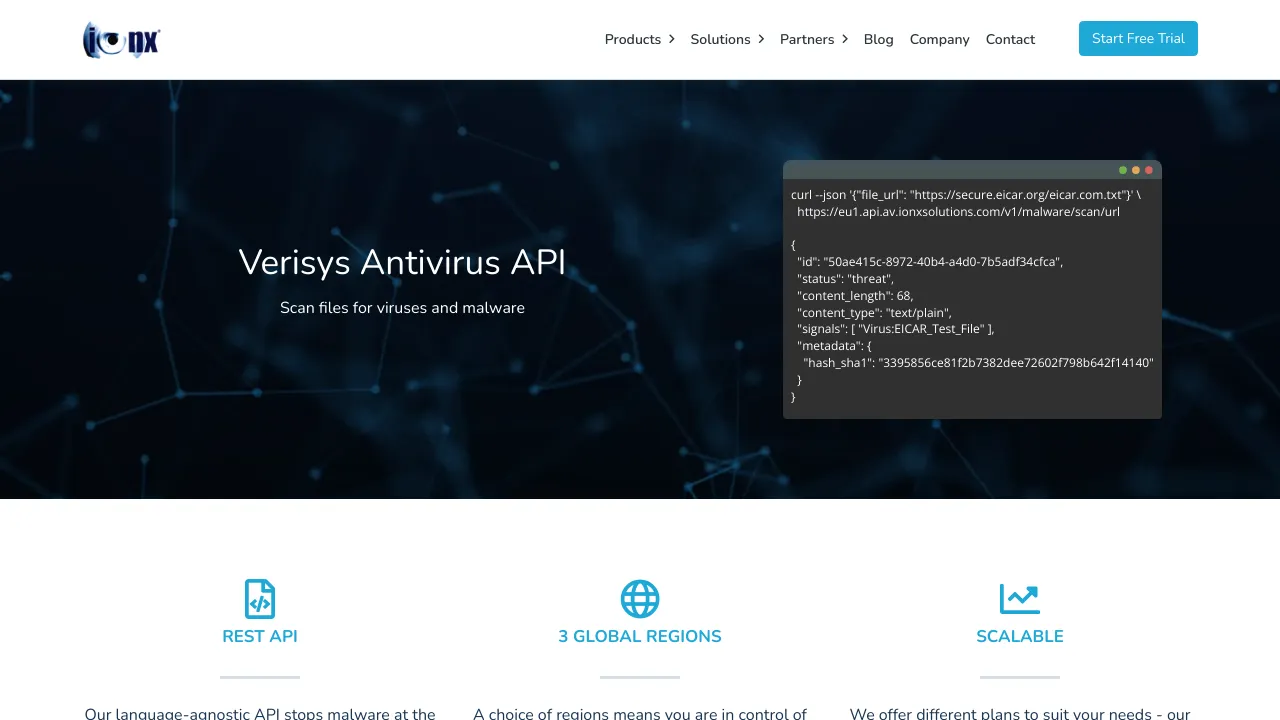The image size is (1280, 720).
Task: Click 'We offer different plans' text
Action: pos(1020,713)
